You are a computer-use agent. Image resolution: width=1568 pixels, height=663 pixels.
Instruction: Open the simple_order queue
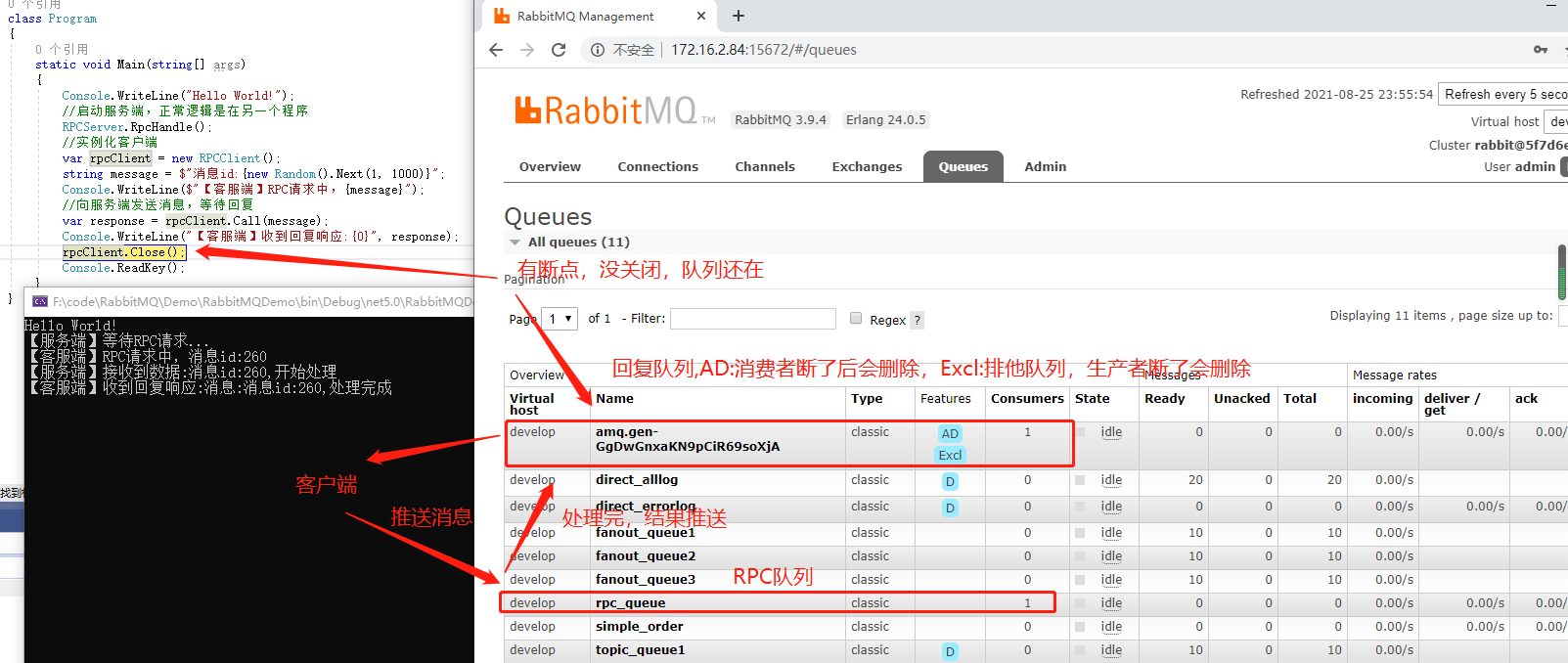pos(640,626)
